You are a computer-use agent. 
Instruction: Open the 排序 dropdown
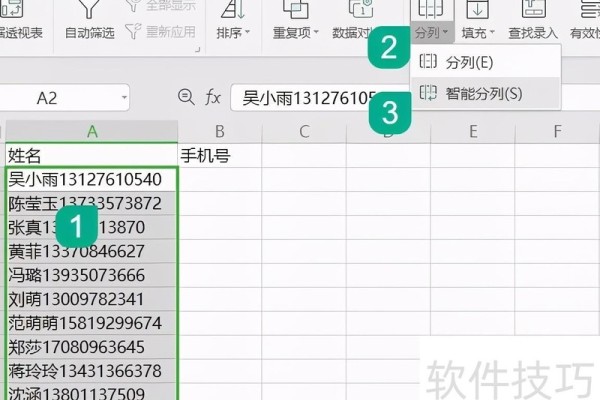233,33
